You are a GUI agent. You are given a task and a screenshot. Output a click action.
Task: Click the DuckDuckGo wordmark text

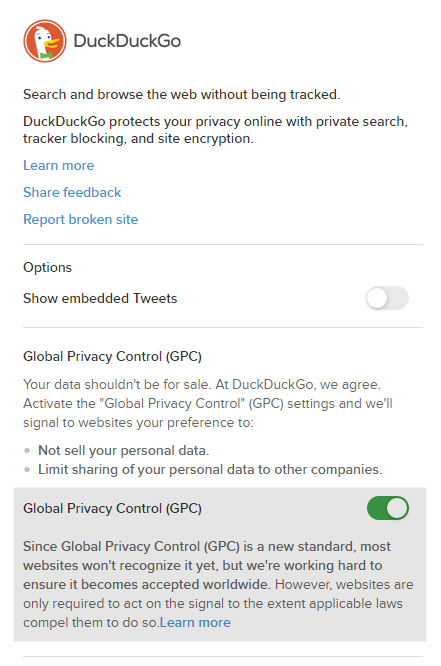click(x=127, y=41)
